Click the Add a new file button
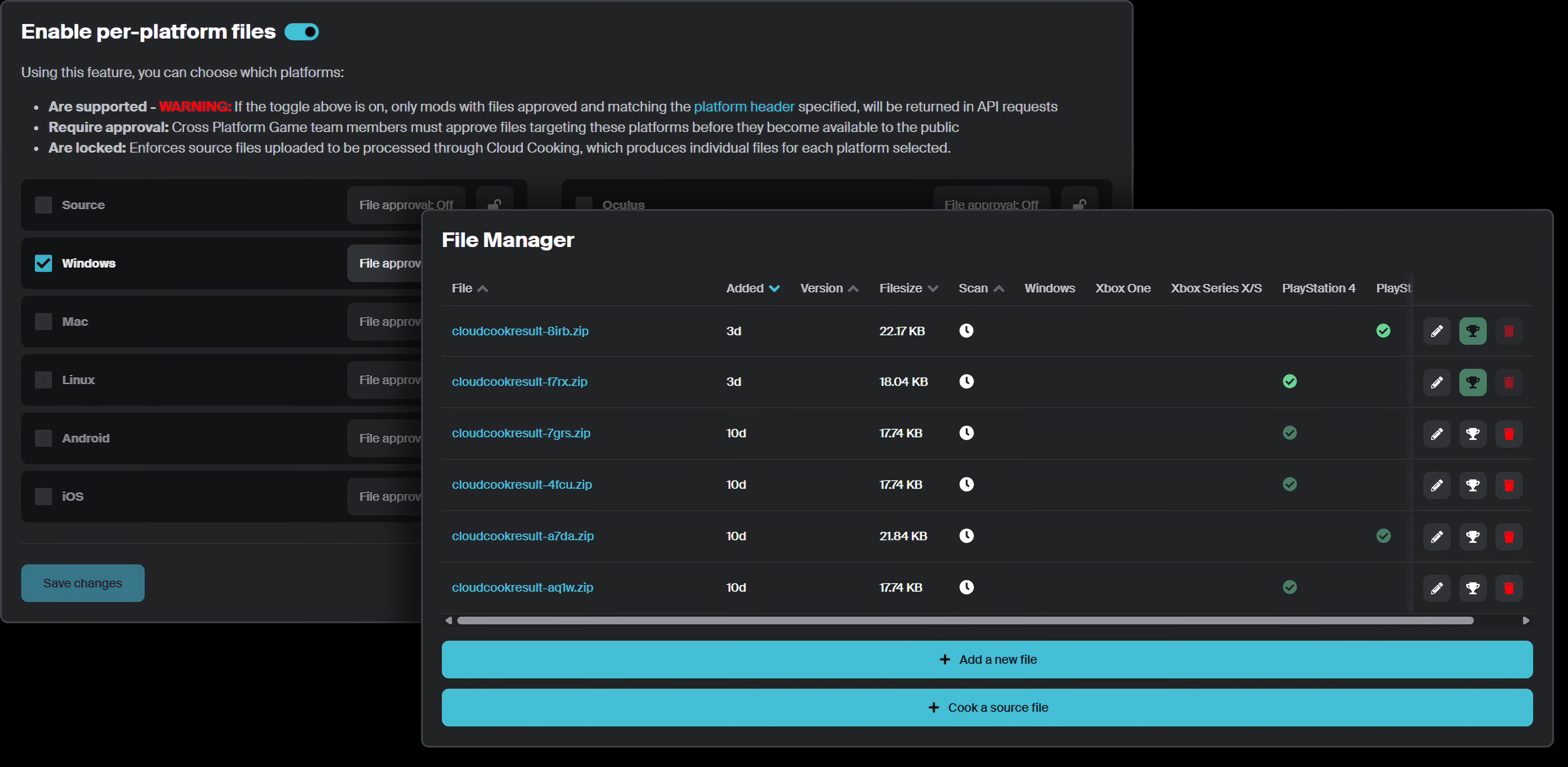 tap(987, 659)
